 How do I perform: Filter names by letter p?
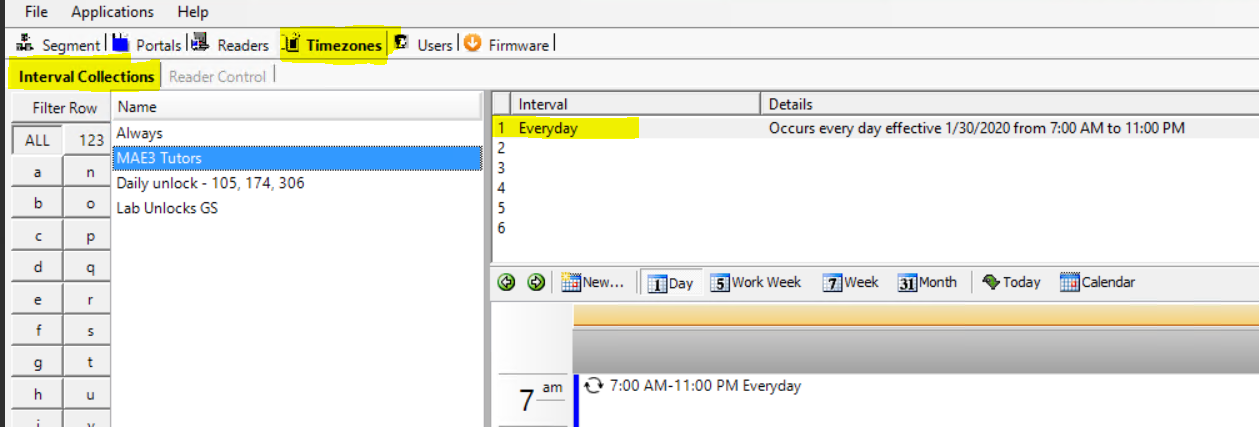(89, 236)
